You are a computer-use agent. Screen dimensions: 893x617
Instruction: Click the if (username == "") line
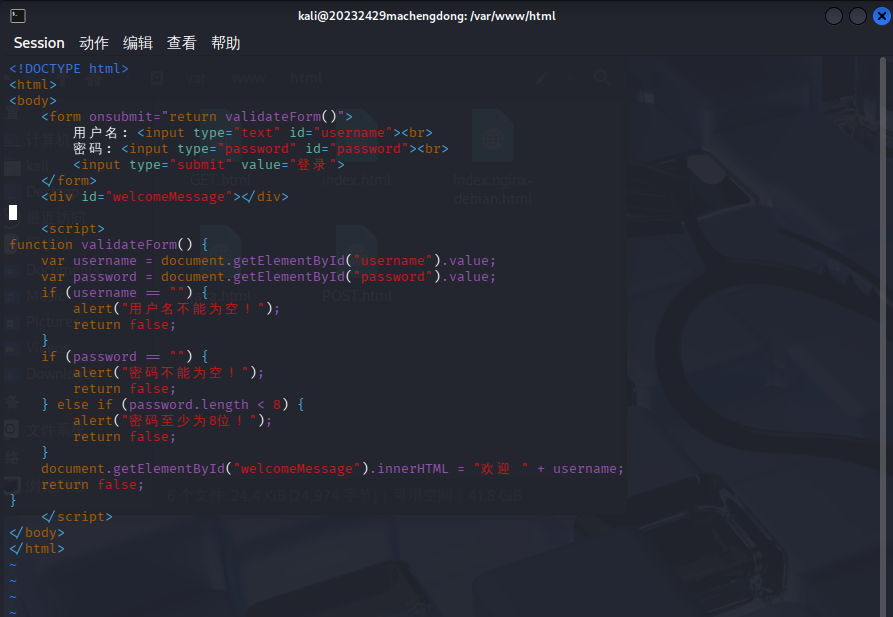tap(125, 293)
